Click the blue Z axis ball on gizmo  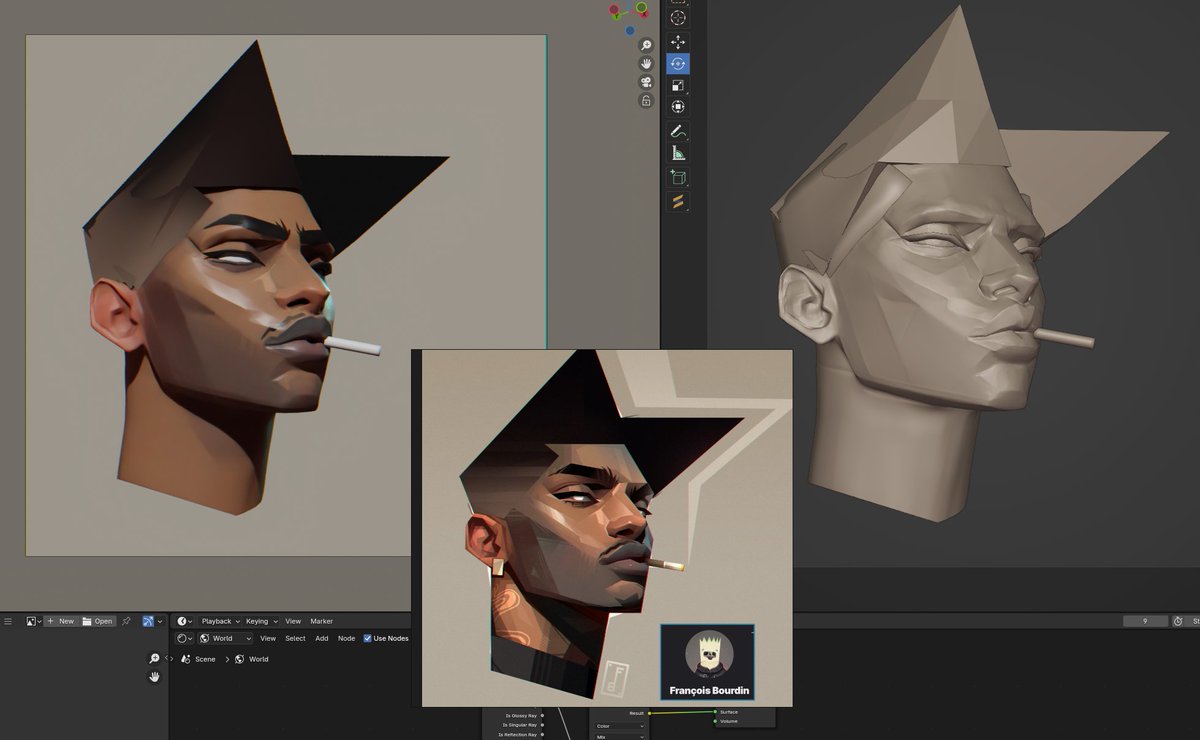[x=630, y=31]
